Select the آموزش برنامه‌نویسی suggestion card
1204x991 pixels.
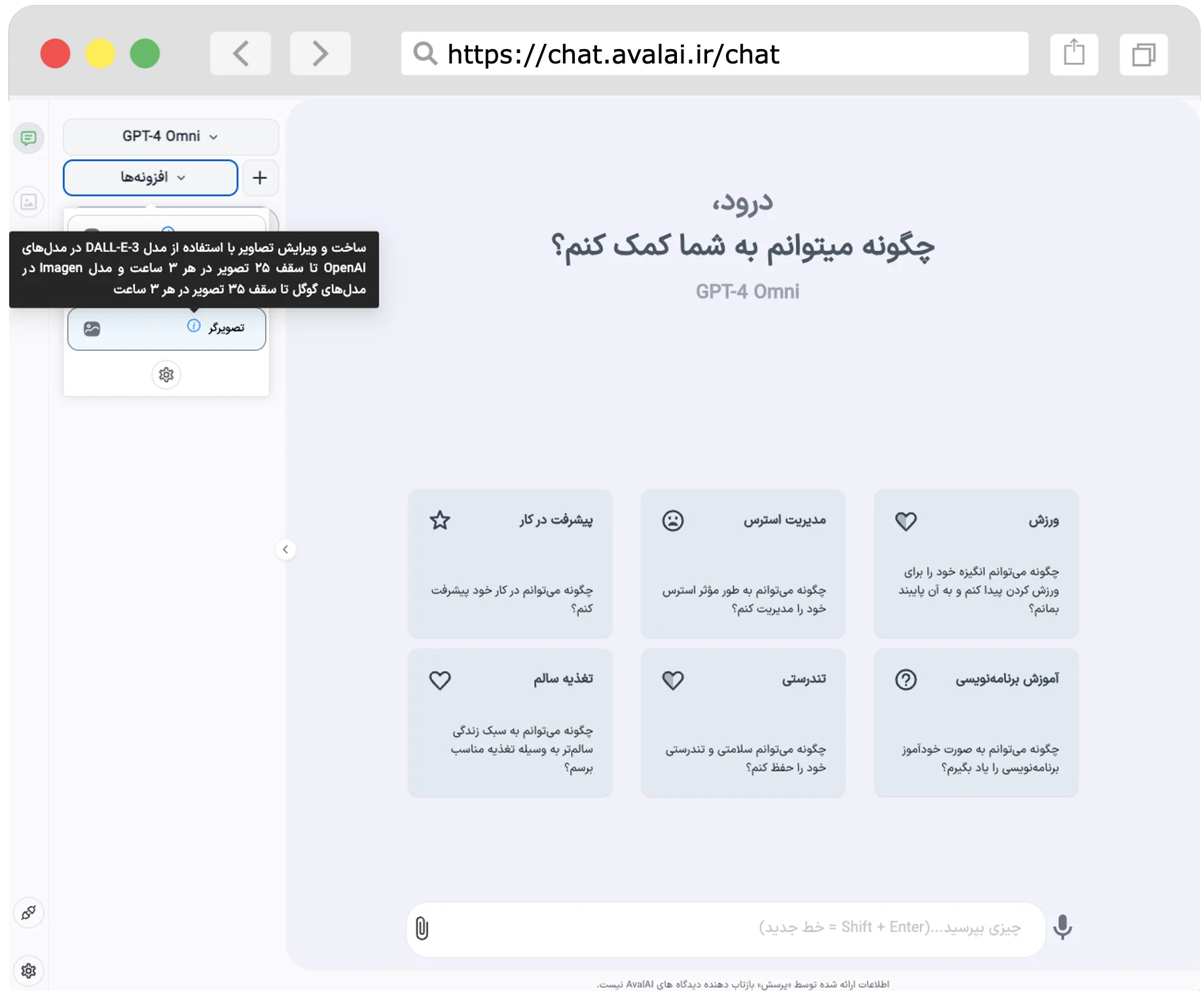[976, 723]
